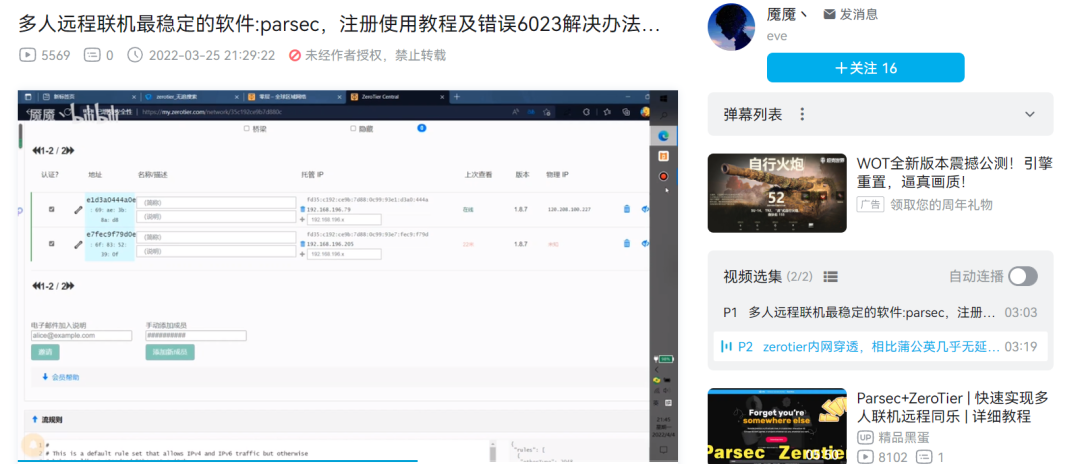Click the list-view icon beside 视频选集
Image resolution: width=1080 pixels, height=464 pixels.
coord(831,277)
